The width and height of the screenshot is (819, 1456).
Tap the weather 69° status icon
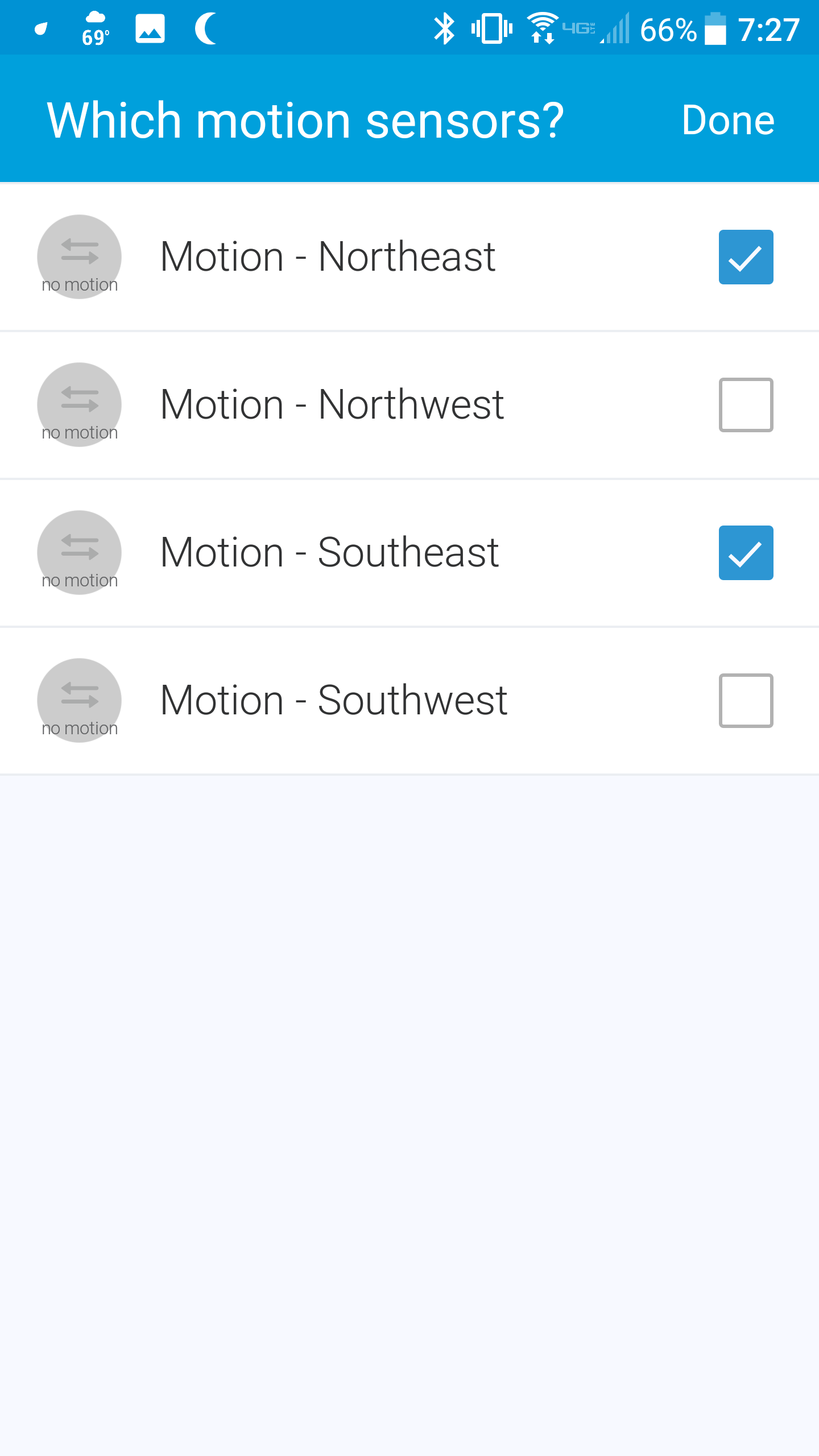coord(95,28)
